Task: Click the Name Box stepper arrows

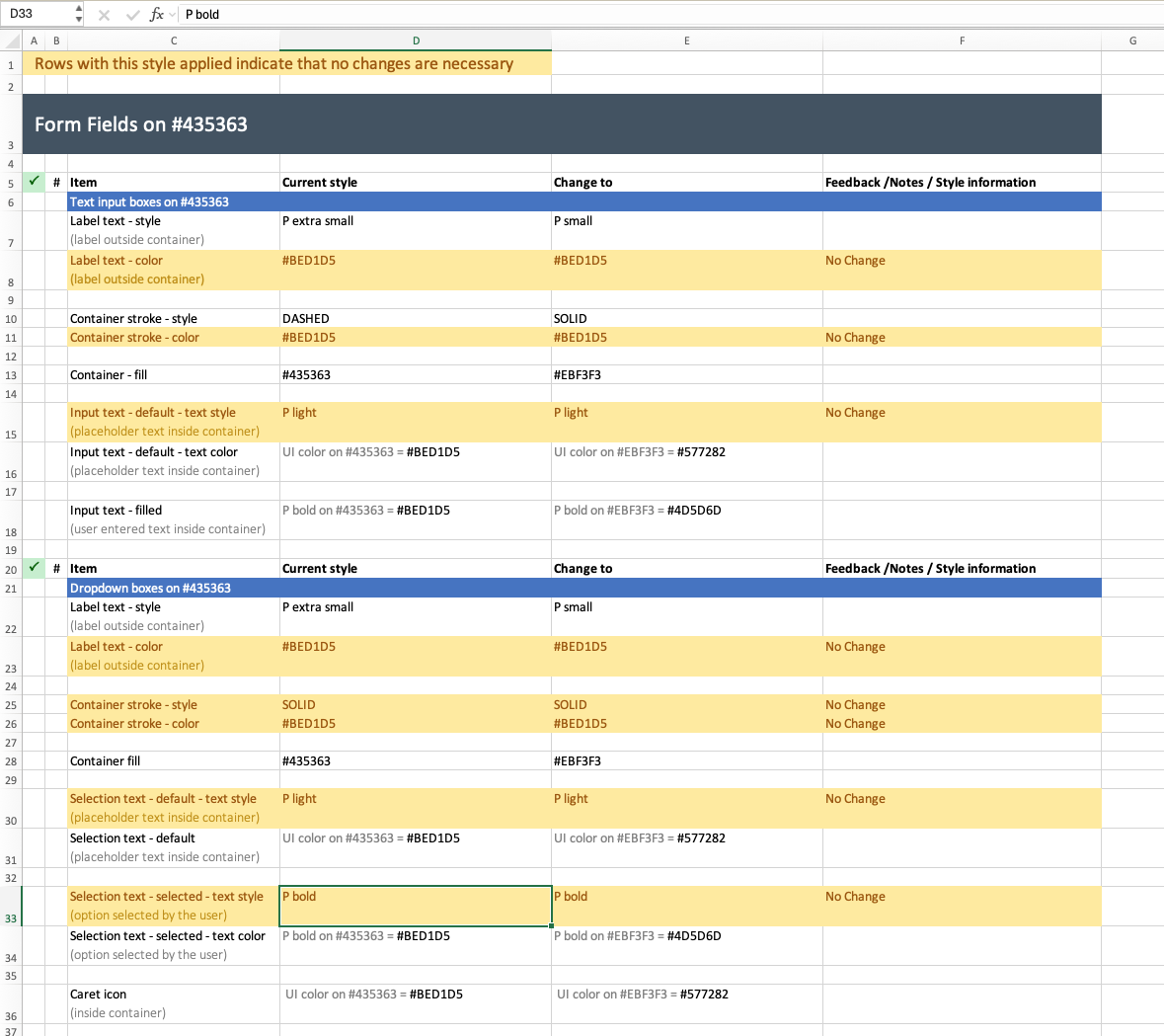Action: click(78, 14)
